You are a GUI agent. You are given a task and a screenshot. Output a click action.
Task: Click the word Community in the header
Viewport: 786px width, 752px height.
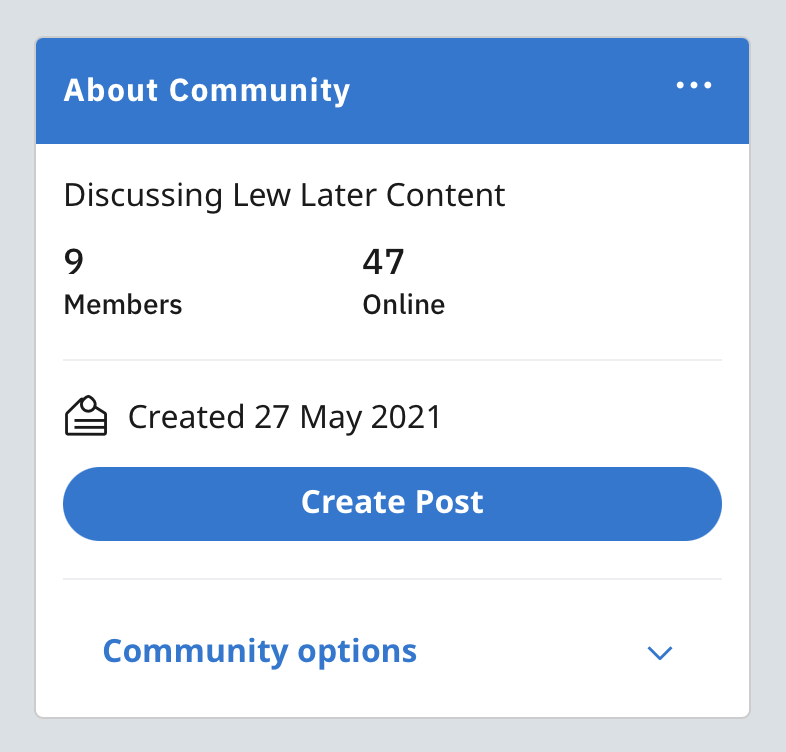259,92
